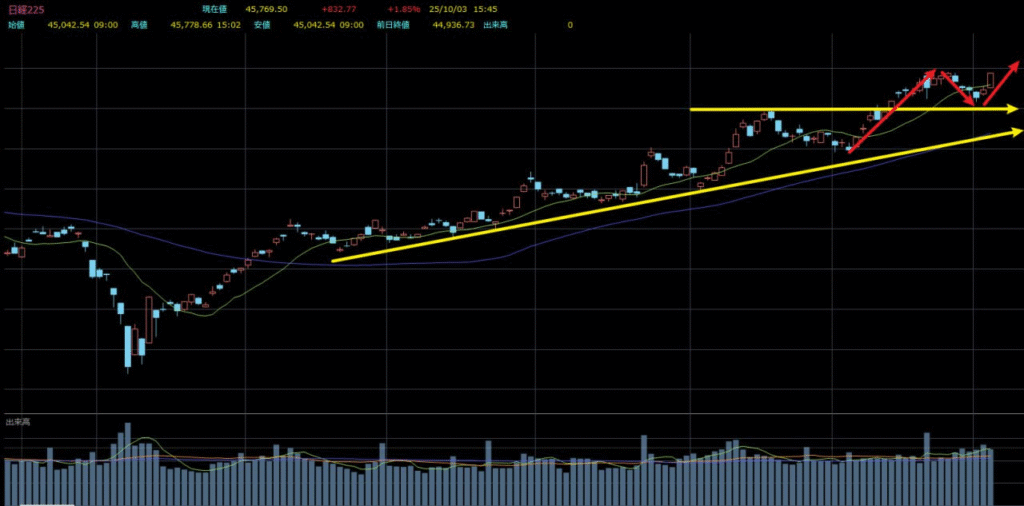Click the 出来高 label in the header row
The width and height of the screenshot is (1024, 506).
496,24
